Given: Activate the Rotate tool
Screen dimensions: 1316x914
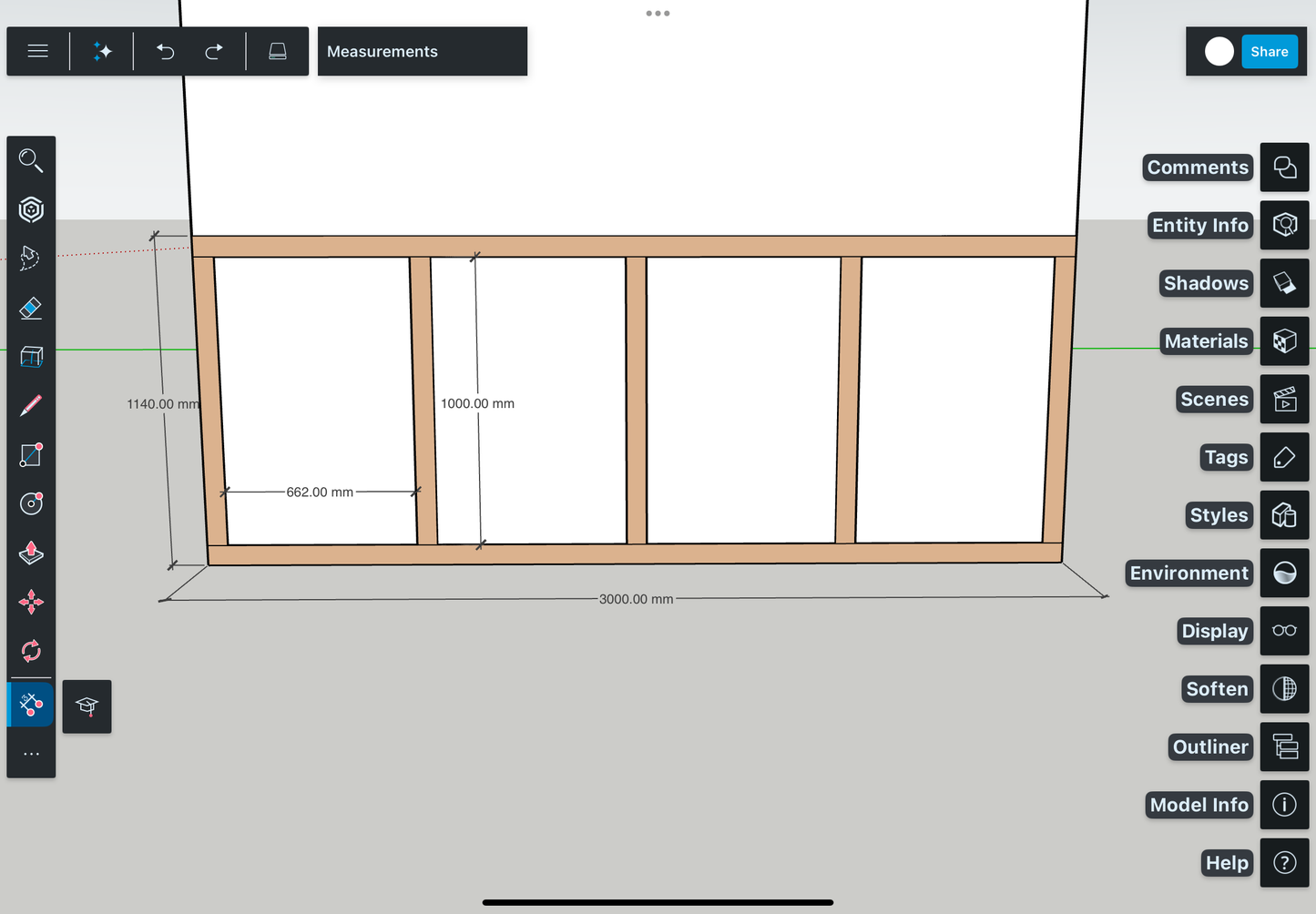Looking at the screenshot, I should coord(30,650).
